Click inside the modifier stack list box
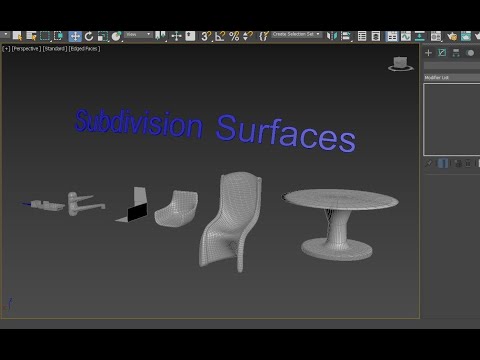 coord(452,119)
